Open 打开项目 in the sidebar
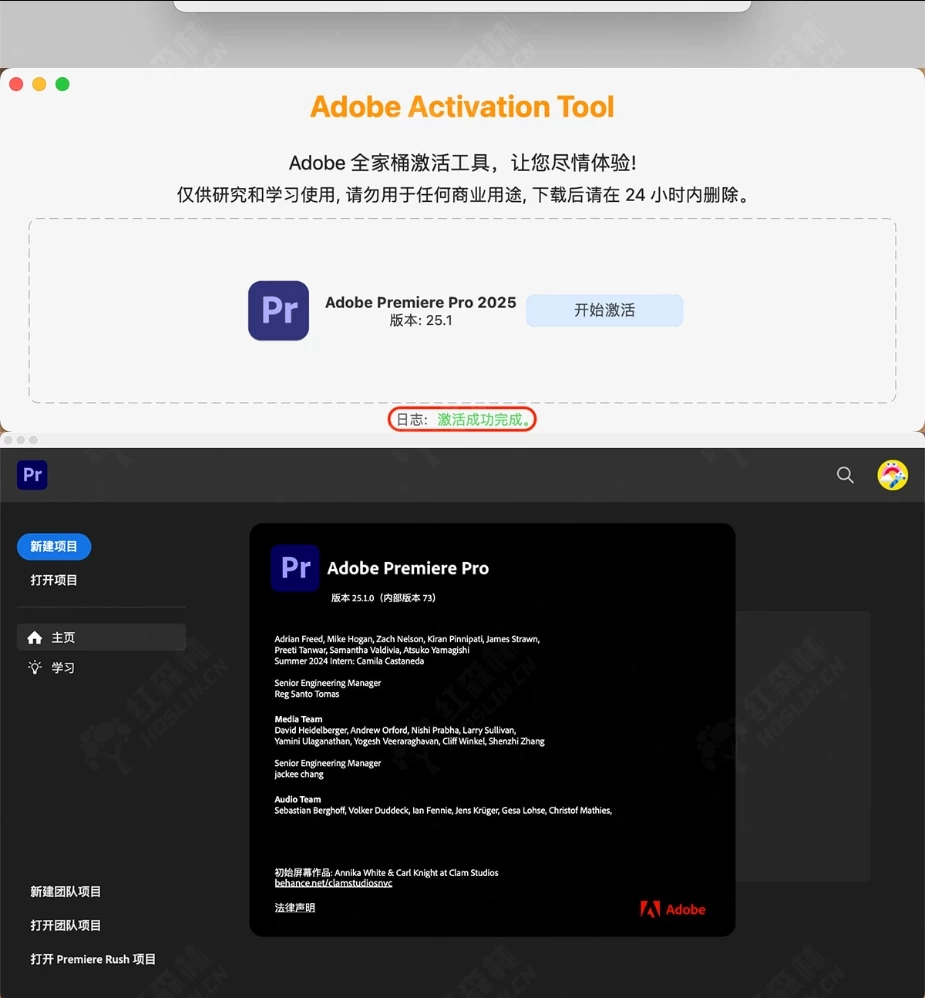The image size is (925, 998). click(x=54, y=580)
